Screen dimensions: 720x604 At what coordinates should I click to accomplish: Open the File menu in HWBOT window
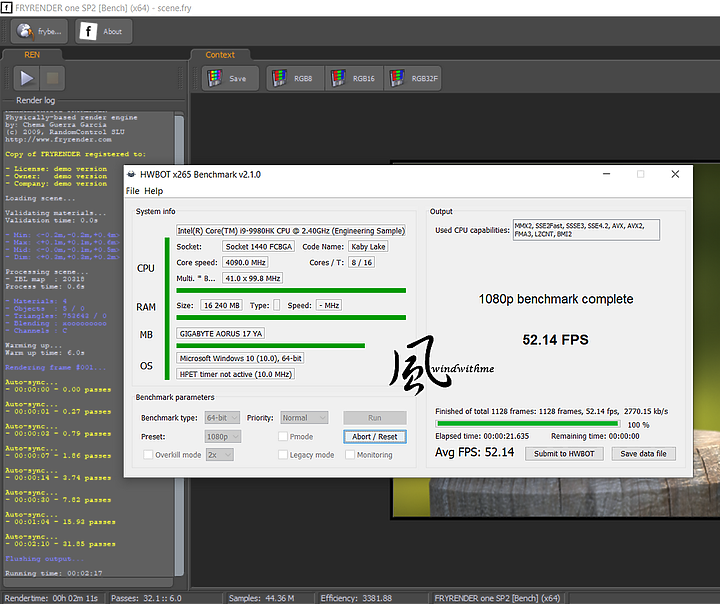[x=132, y=191]
